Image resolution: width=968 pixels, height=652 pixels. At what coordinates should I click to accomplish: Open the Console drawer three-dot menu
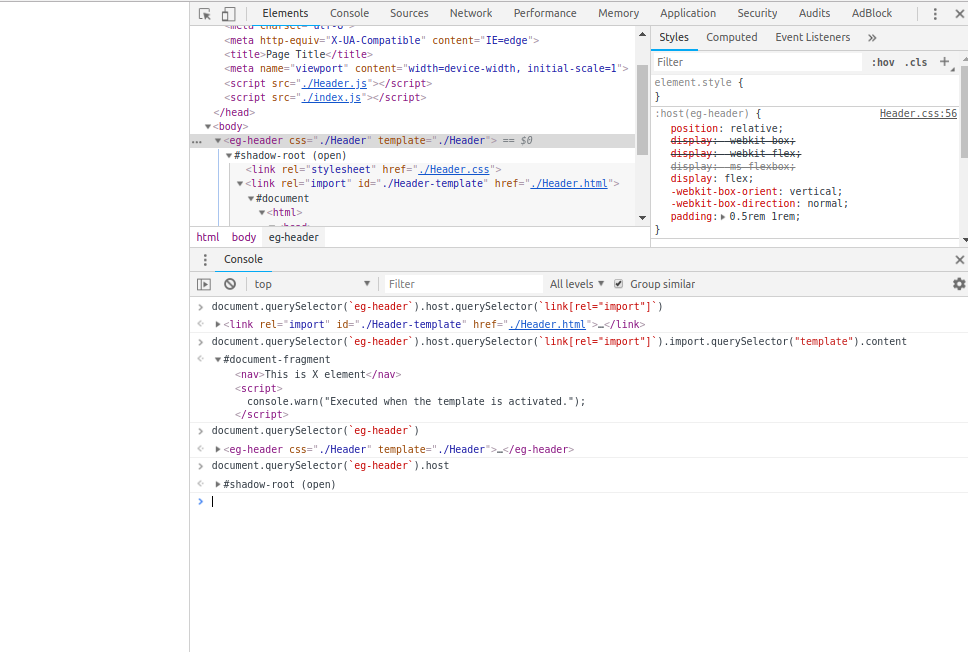(205, 260)
